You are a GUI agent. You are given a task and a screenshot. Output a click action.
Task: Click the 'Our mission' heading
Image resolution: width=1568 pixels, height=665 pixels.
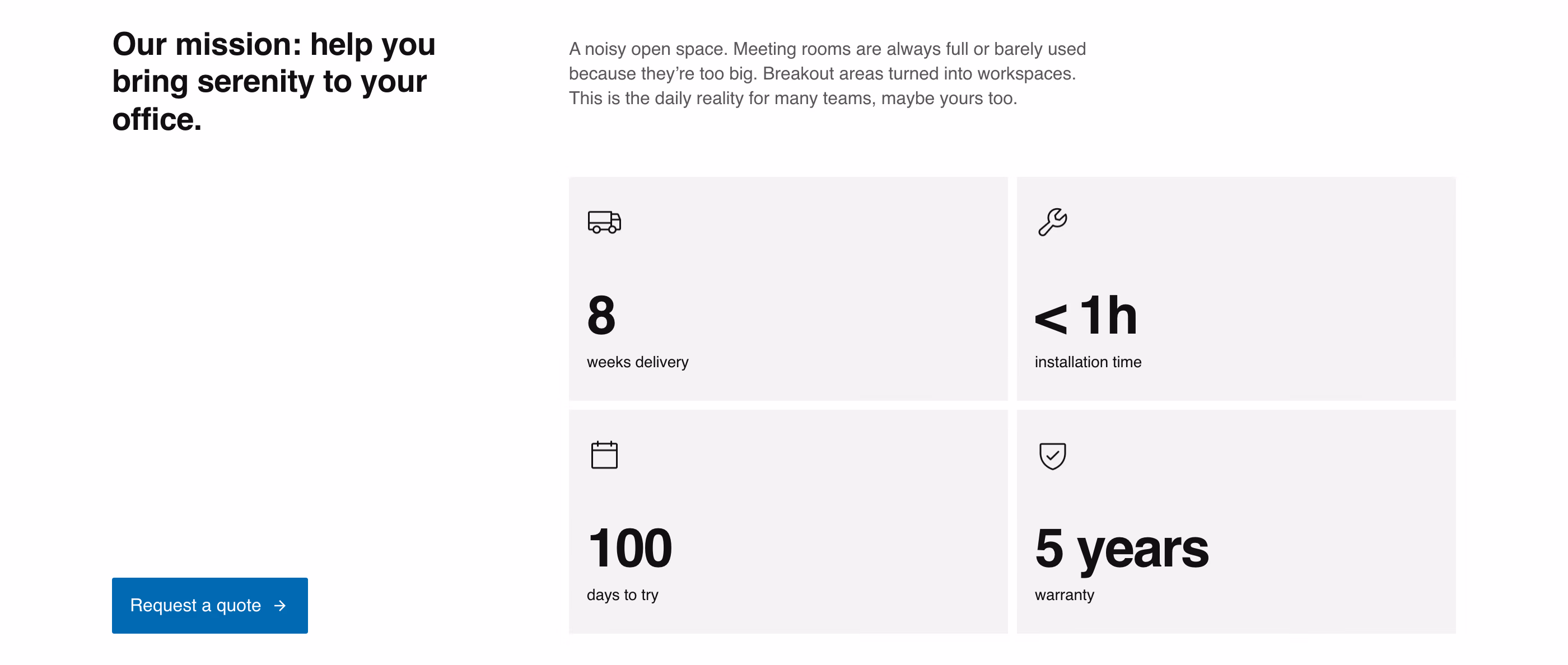(x=274, y=81)
